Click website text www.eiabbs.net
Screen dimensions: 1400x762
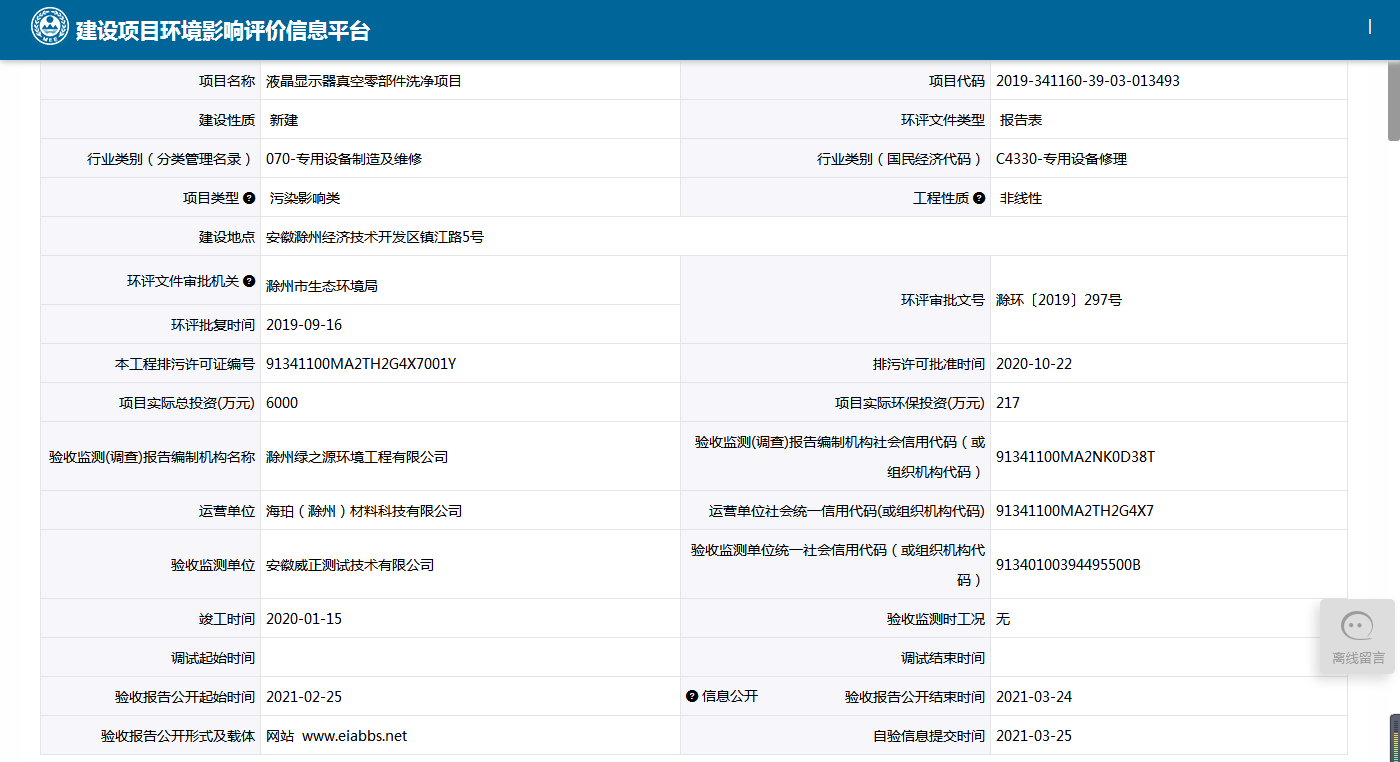(354, 736)
